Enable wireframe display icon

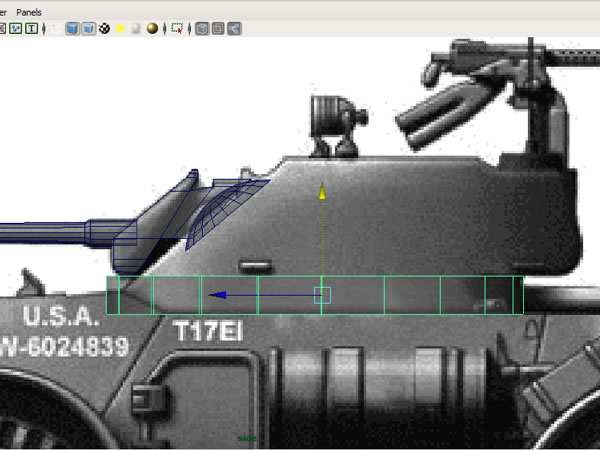(56, 28)
